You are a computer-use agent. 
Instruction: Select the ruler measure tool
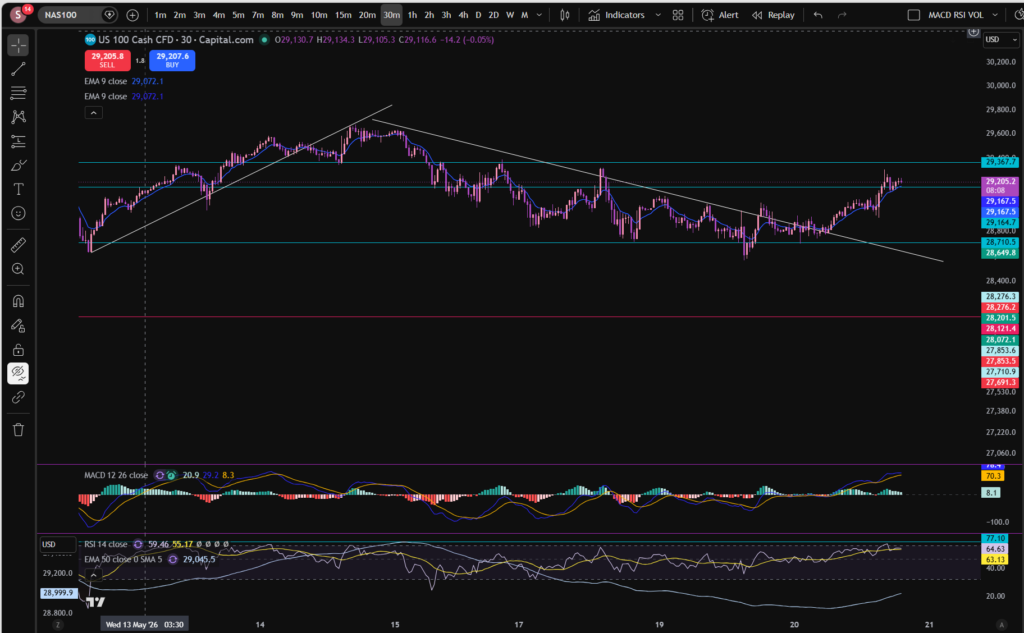coord(18,245)
